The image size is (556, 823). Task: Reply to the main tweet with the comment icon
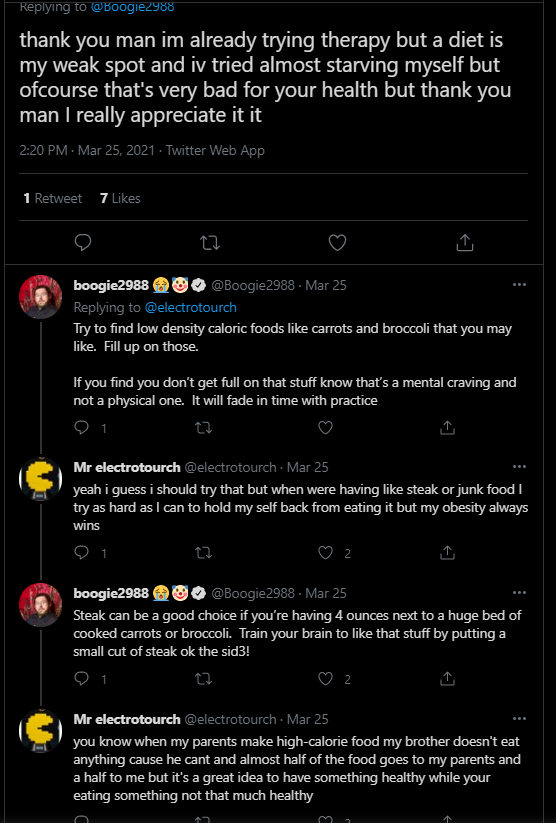(x=83, y=242)
